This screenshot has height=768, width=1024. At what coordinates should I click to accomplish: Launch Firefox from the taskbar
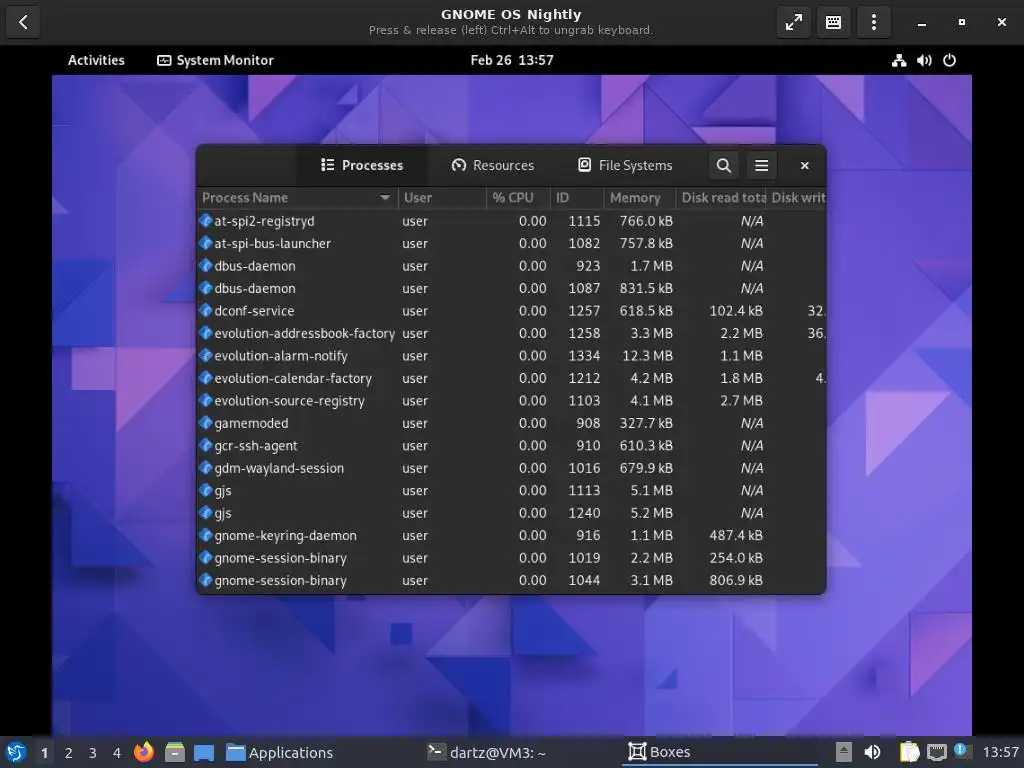[x=144, y=752]
